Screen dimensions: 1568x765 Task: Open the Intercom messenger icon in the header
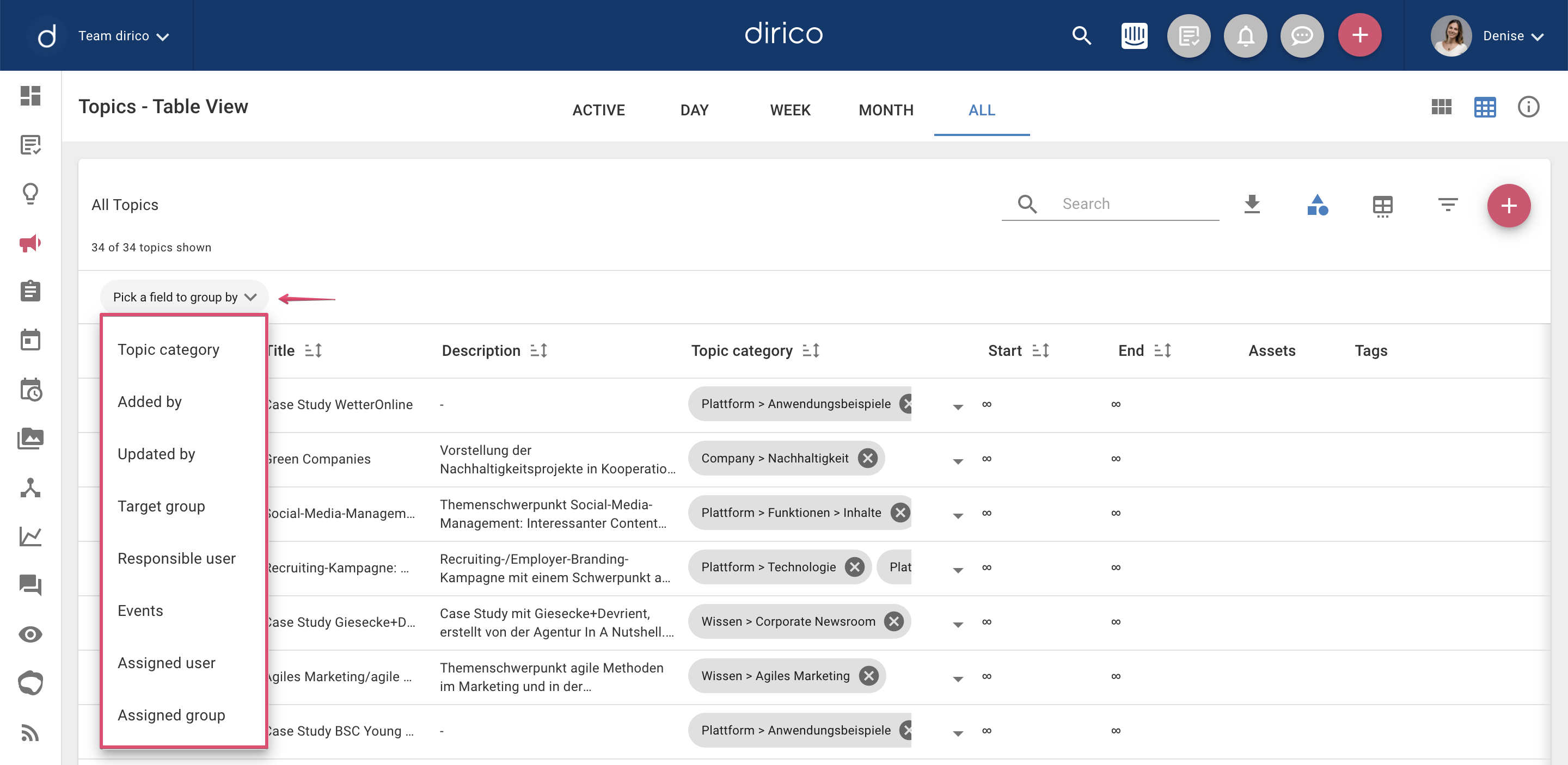coord(1135,36)
